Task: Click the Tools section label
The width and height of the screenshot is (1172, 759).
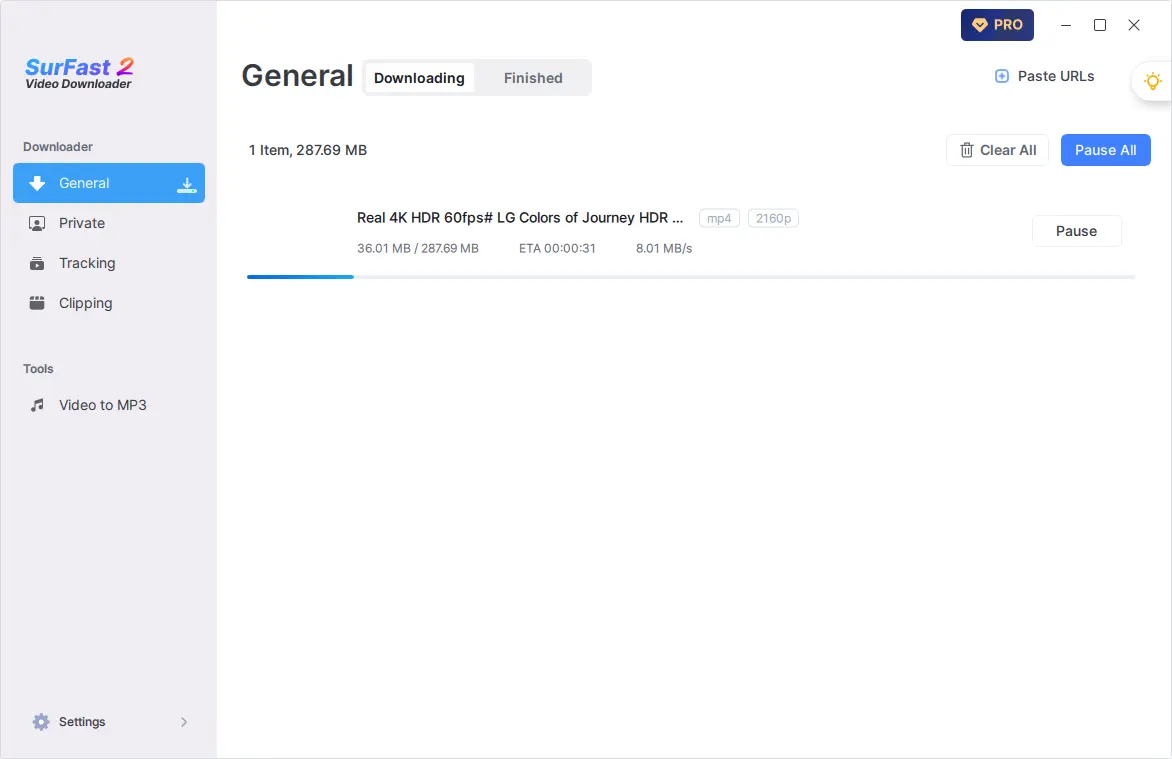Action: (38, 369)
